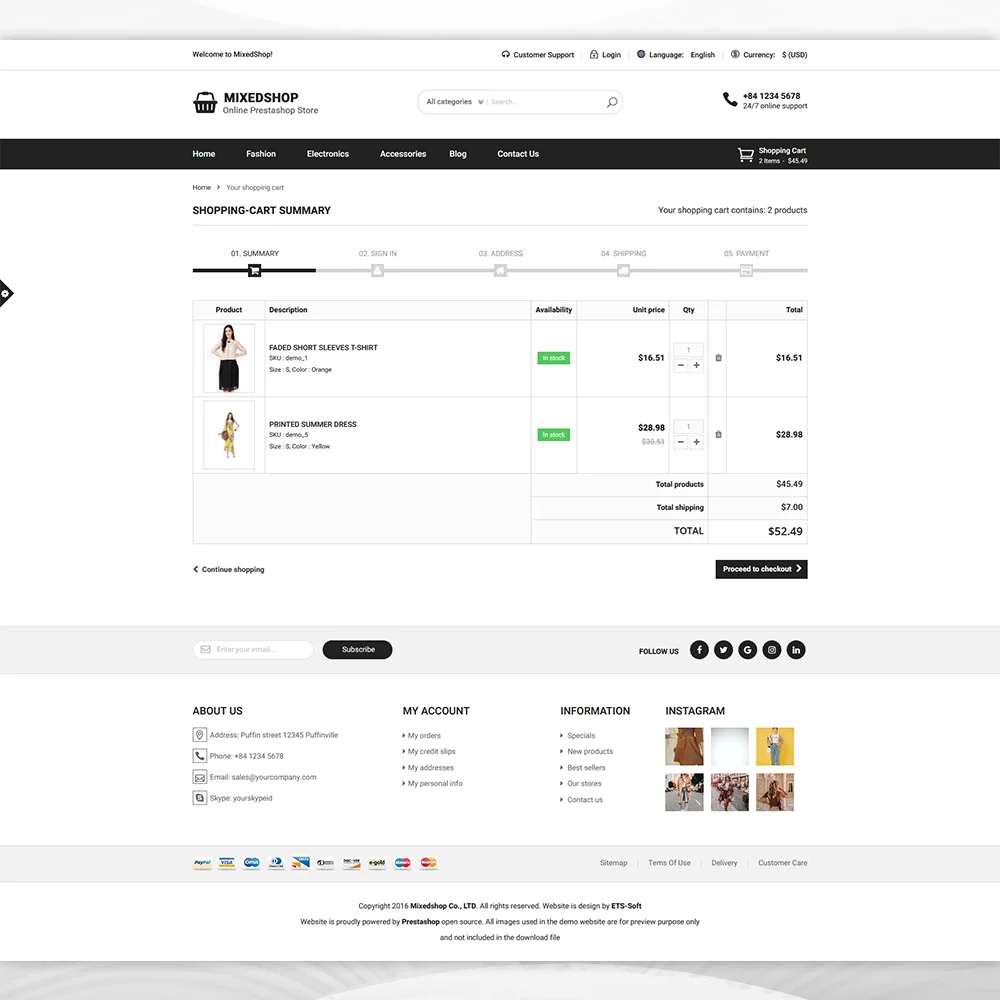
Task: Delete the Faded Short Sleeves T-shirt item
Action: (x=718, y=358)
